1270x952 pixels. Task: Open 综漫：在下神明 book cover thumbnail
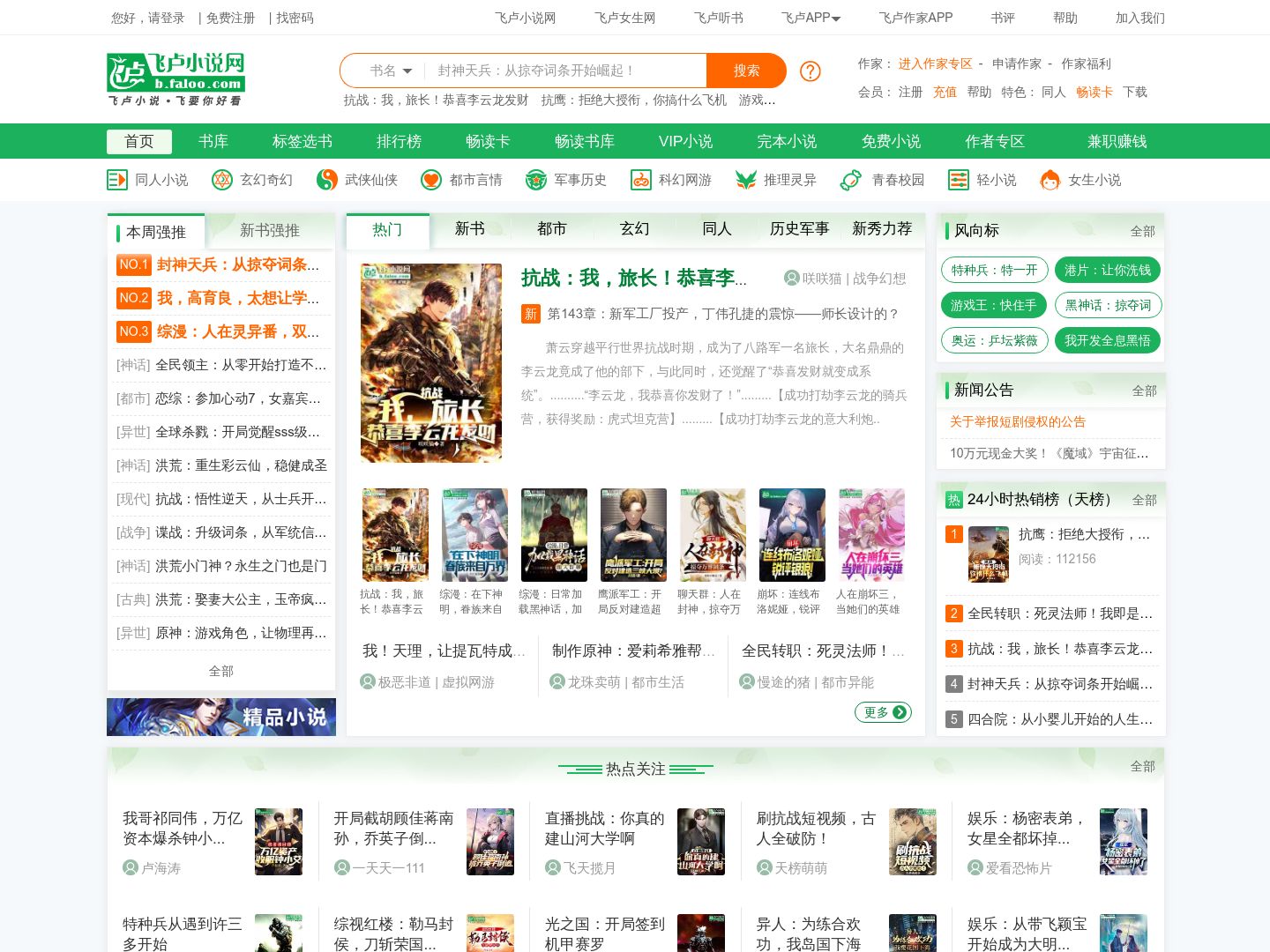click(x=474, y=535)
